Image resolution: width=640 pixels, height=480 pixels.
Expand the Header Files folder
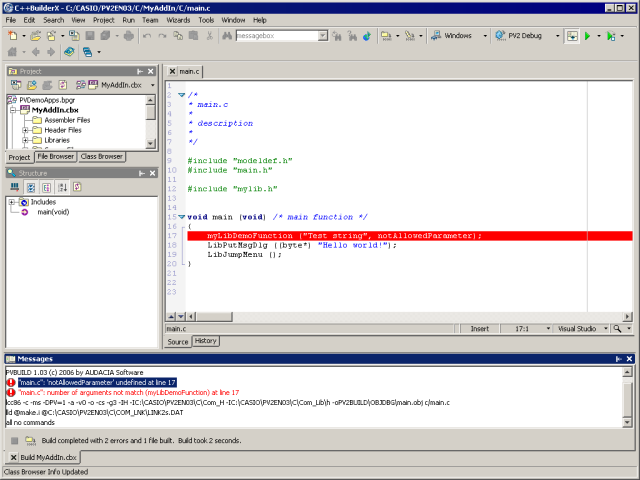[25, 130]
